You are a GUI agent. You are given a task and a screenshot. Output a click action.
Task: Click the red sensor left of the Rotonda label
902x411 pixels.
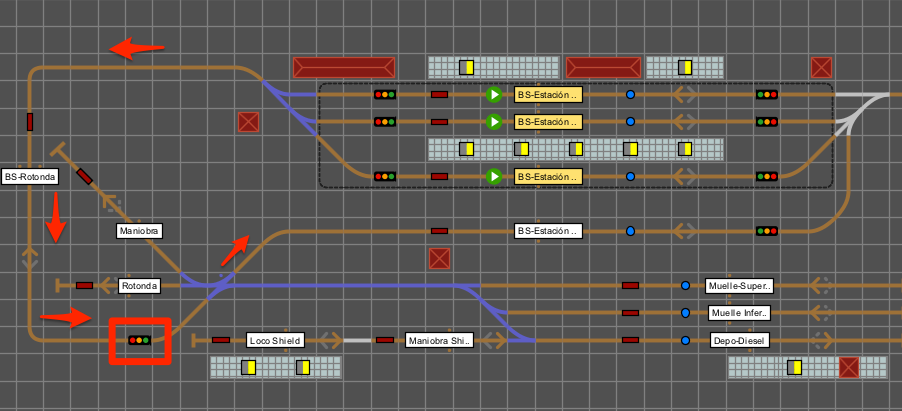(85, 286)
